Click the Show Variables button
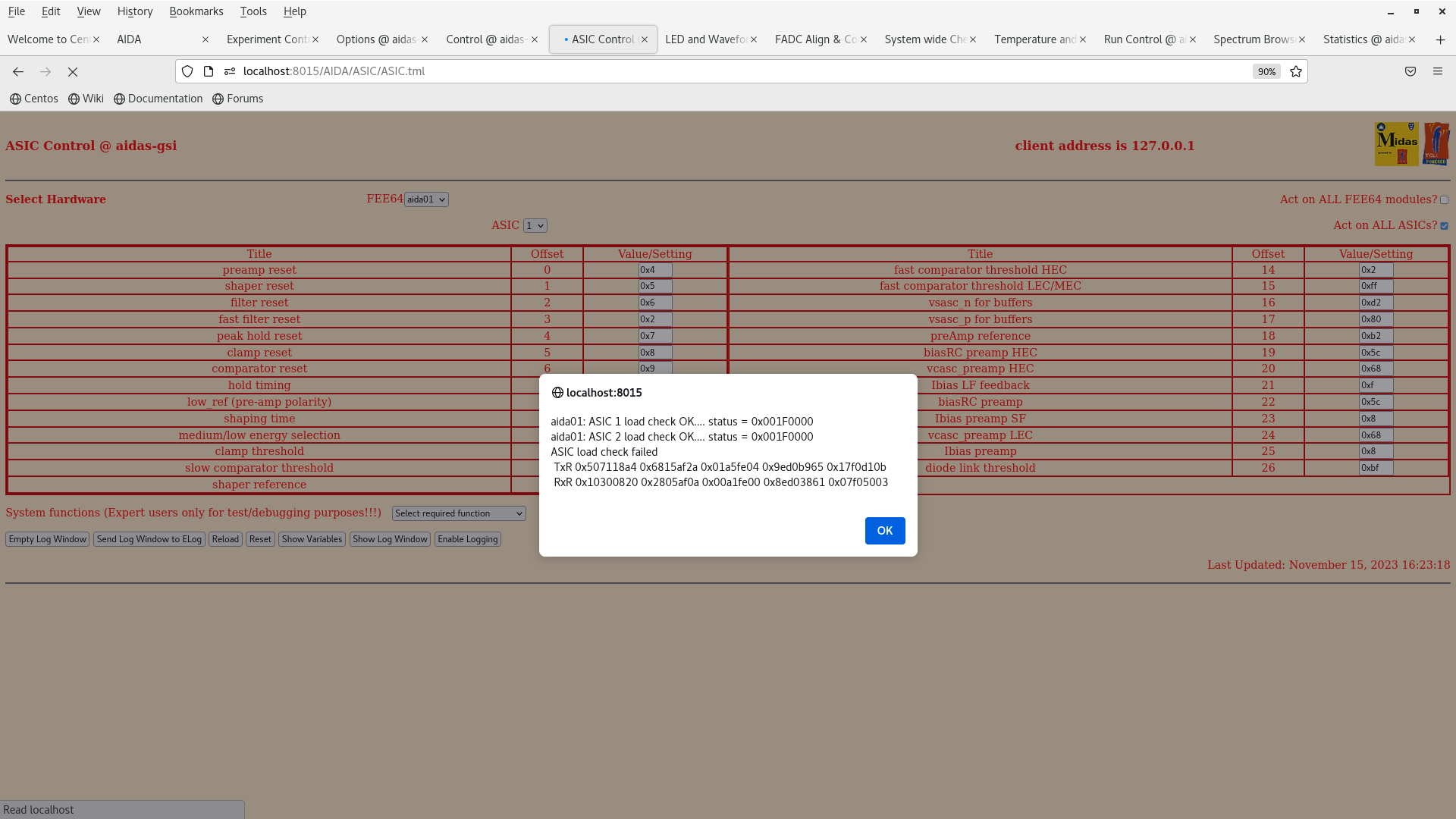The image size is (1456, 819). [312, 539]
